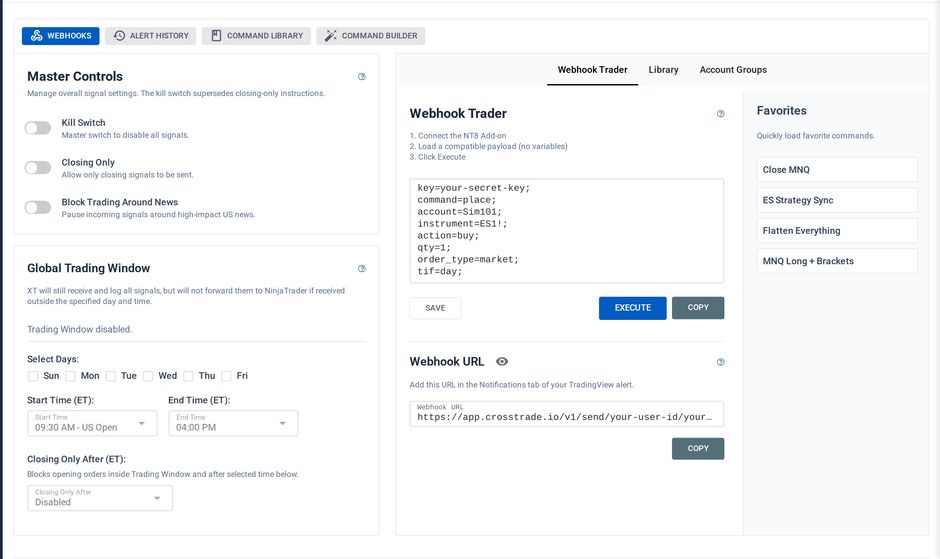Check the Wed day checkbox

(148, 376)
